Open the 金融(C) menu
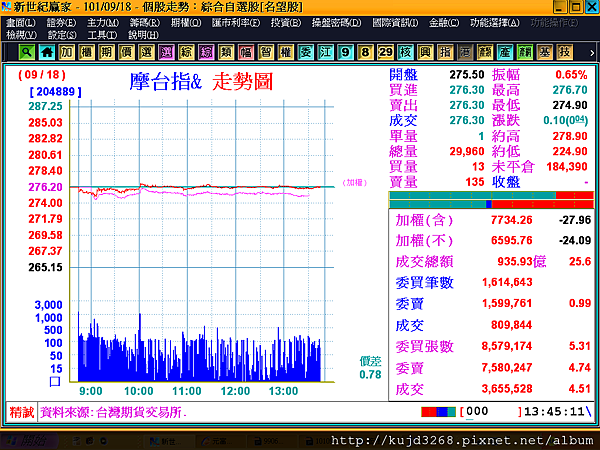This screenshot has height=450, width=600. 444,23
